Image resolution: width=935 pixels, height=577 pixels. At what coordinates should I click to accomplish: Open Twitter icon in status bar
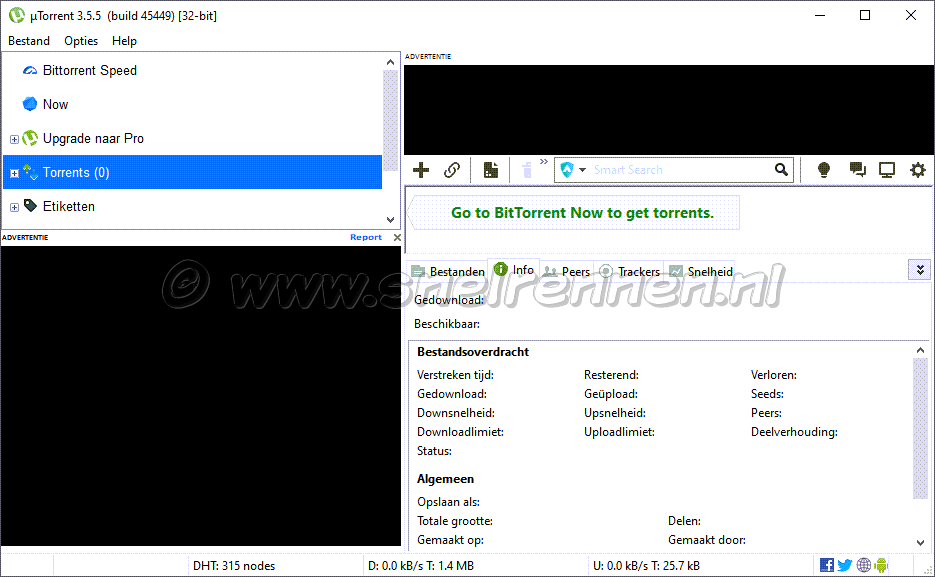(844, 565)
